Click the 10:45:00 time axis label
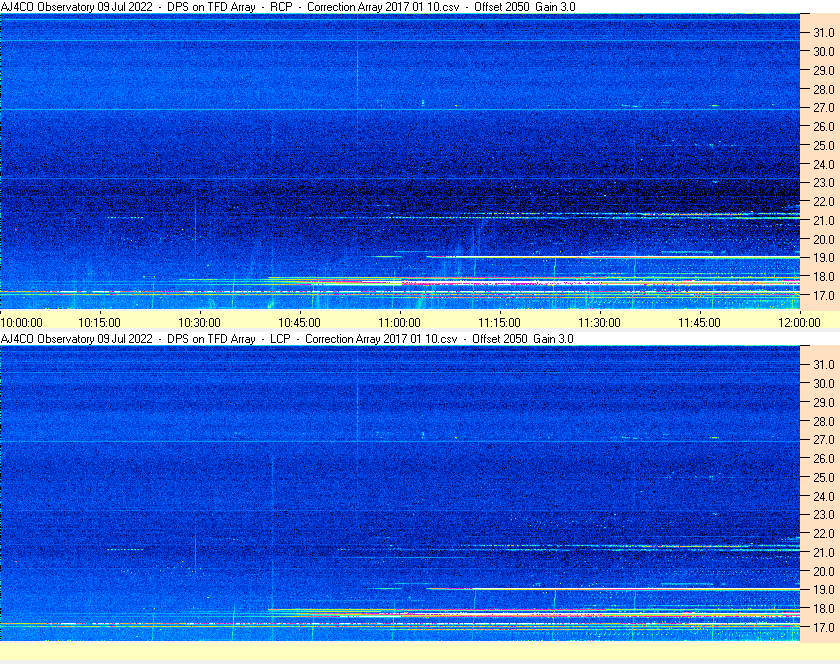840x664 pixels. [x=299, y=322]
